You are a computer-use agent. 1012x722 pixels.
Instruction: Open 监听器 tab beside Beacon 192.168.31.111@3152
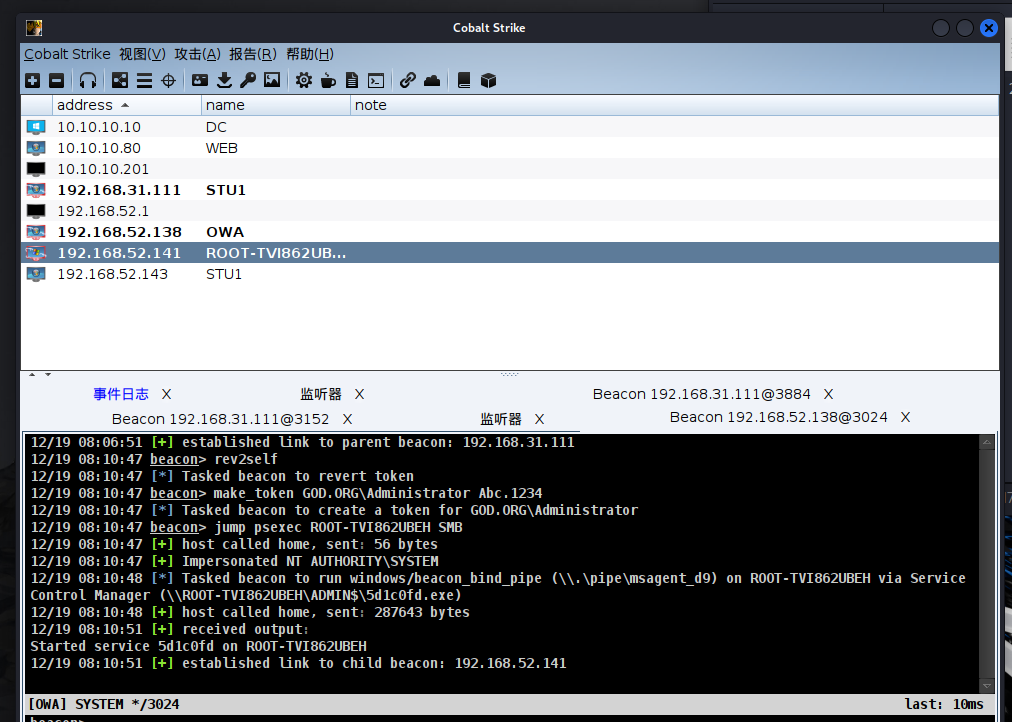[501, 419]
